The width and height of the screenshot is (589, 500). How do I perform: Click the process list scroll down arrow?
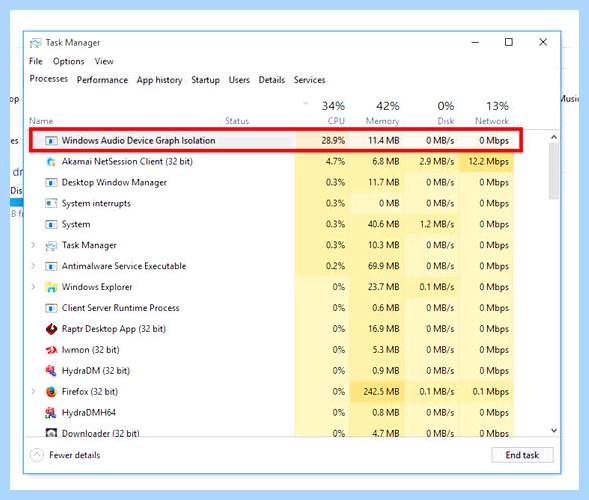click(x=554, y=430)
